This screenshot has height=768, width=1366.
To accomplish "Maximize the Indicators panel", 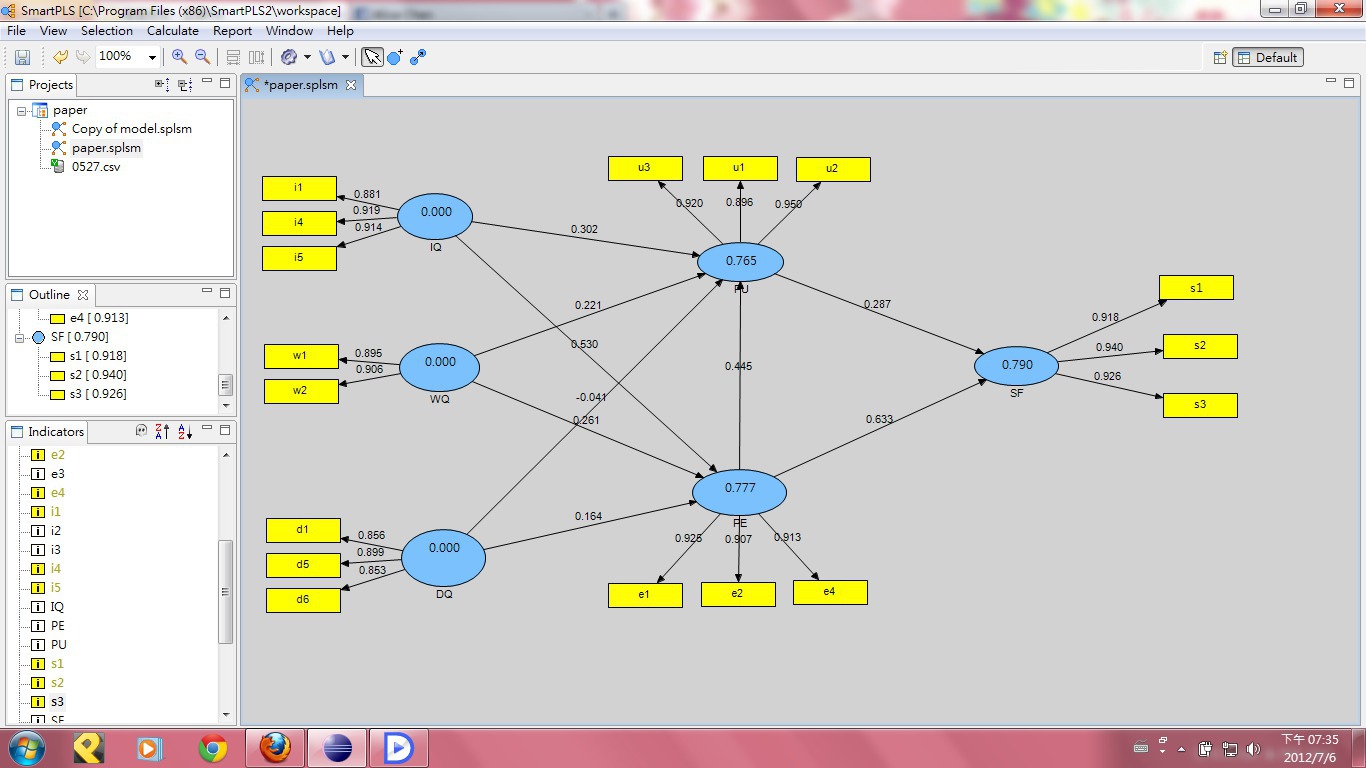I will pyautogui.click(x=225, y=429).
